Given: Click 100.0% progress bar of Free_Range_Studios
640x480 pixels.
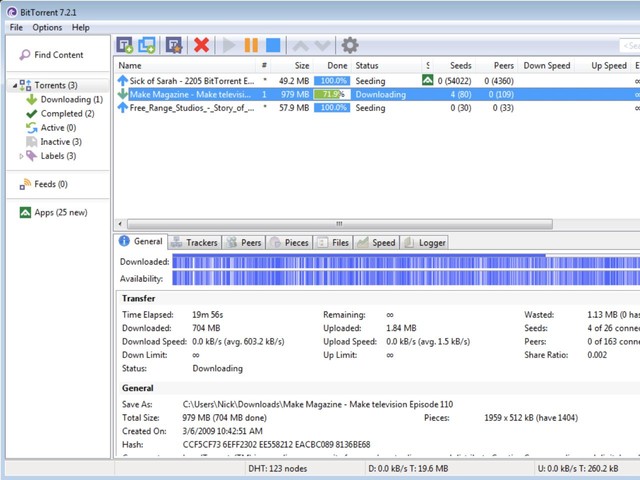Looking at the screenshot, I should (x=332, y=108).
